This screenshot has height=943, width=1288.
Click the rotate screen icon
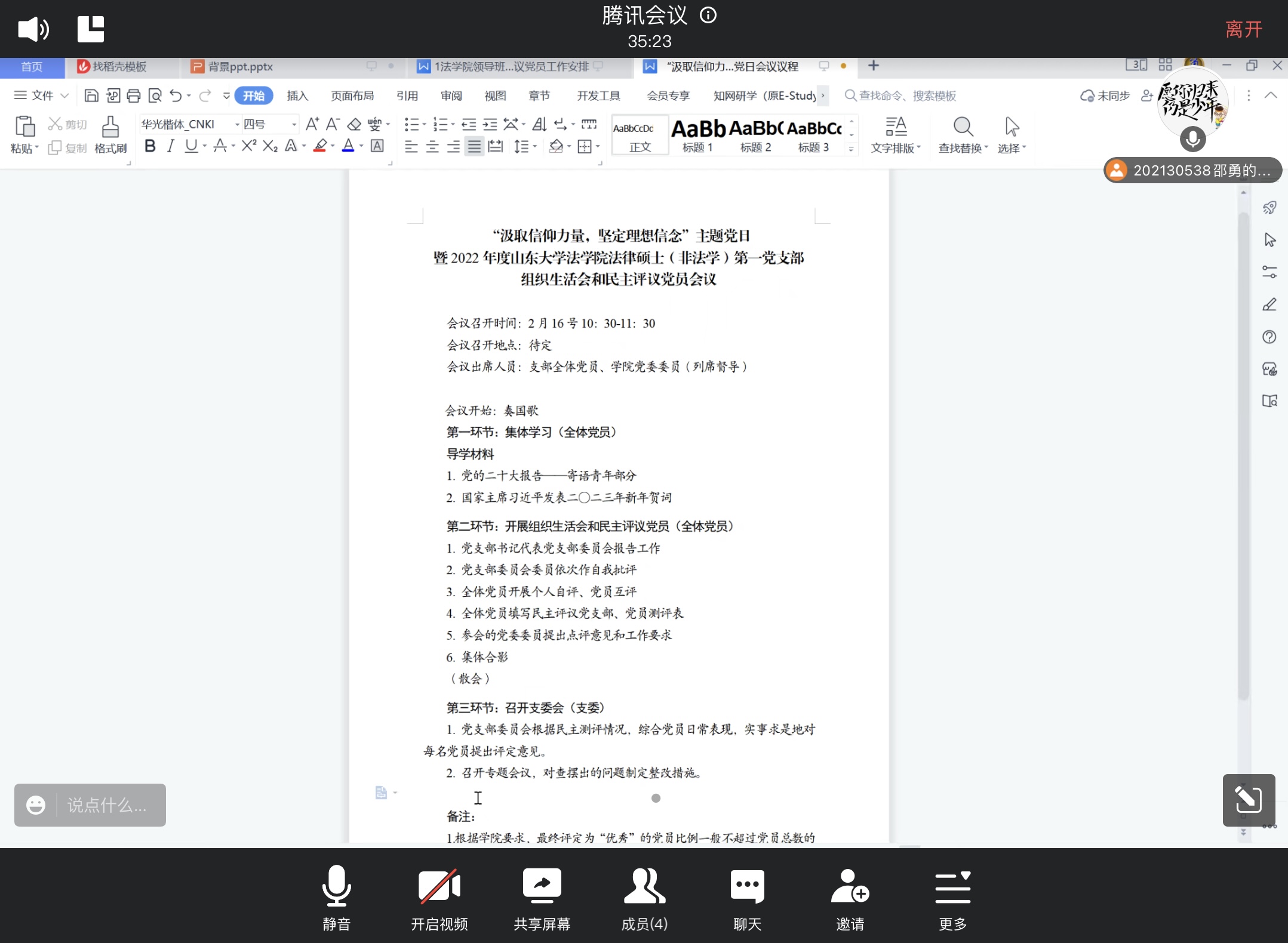coord(1249,800)
